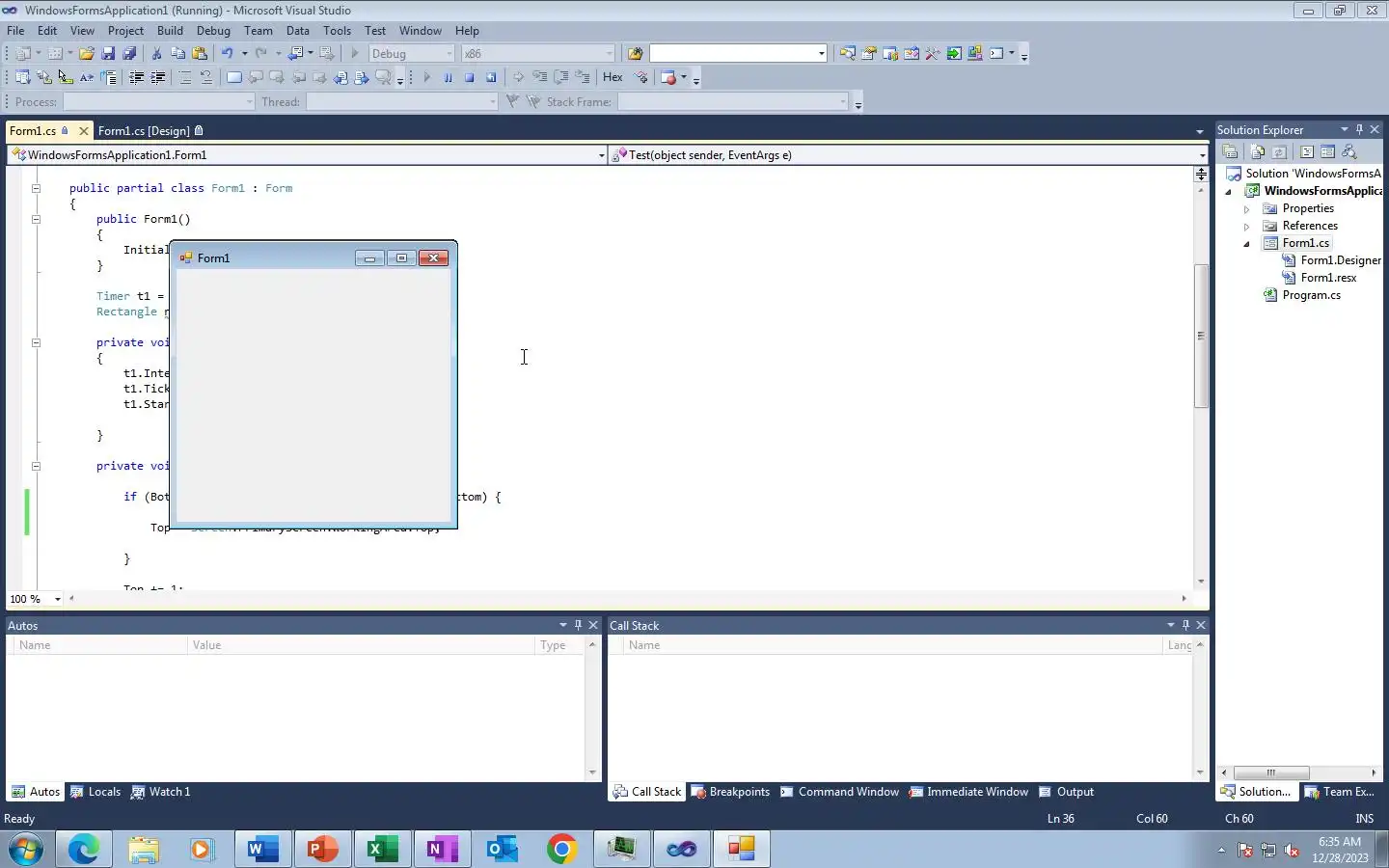Close the Form1.cs editor tab

tap(84, 131)
